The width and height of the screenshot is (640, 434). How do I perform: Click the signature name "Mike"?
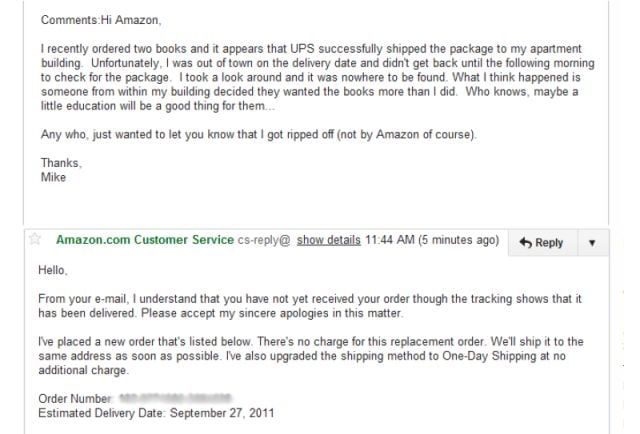pyautogui.click(x=51, y=176)
